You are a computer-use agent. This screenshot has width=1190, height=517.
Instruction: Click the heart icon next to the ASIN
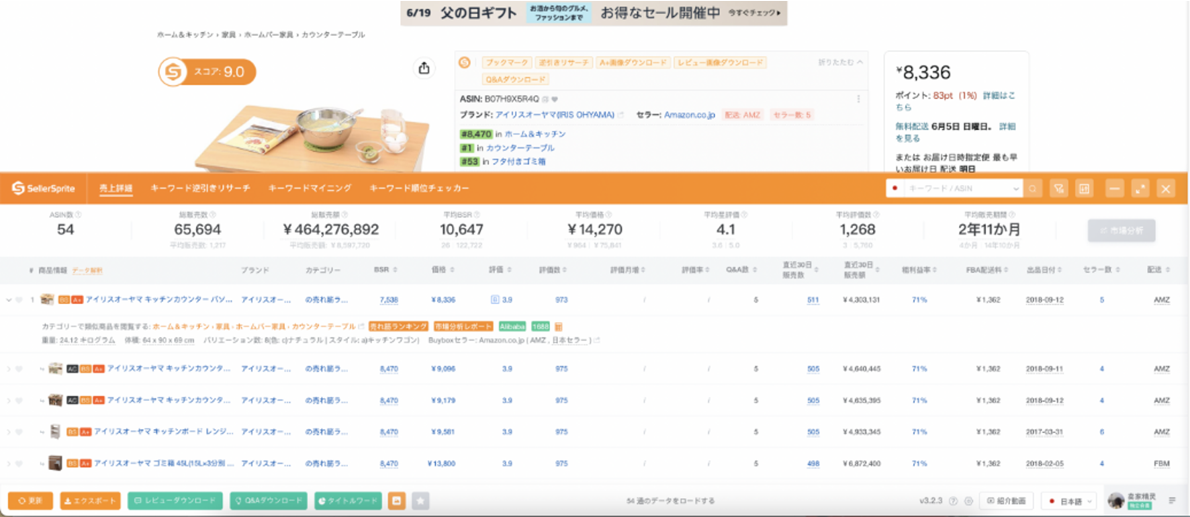[x=554, y=99]
